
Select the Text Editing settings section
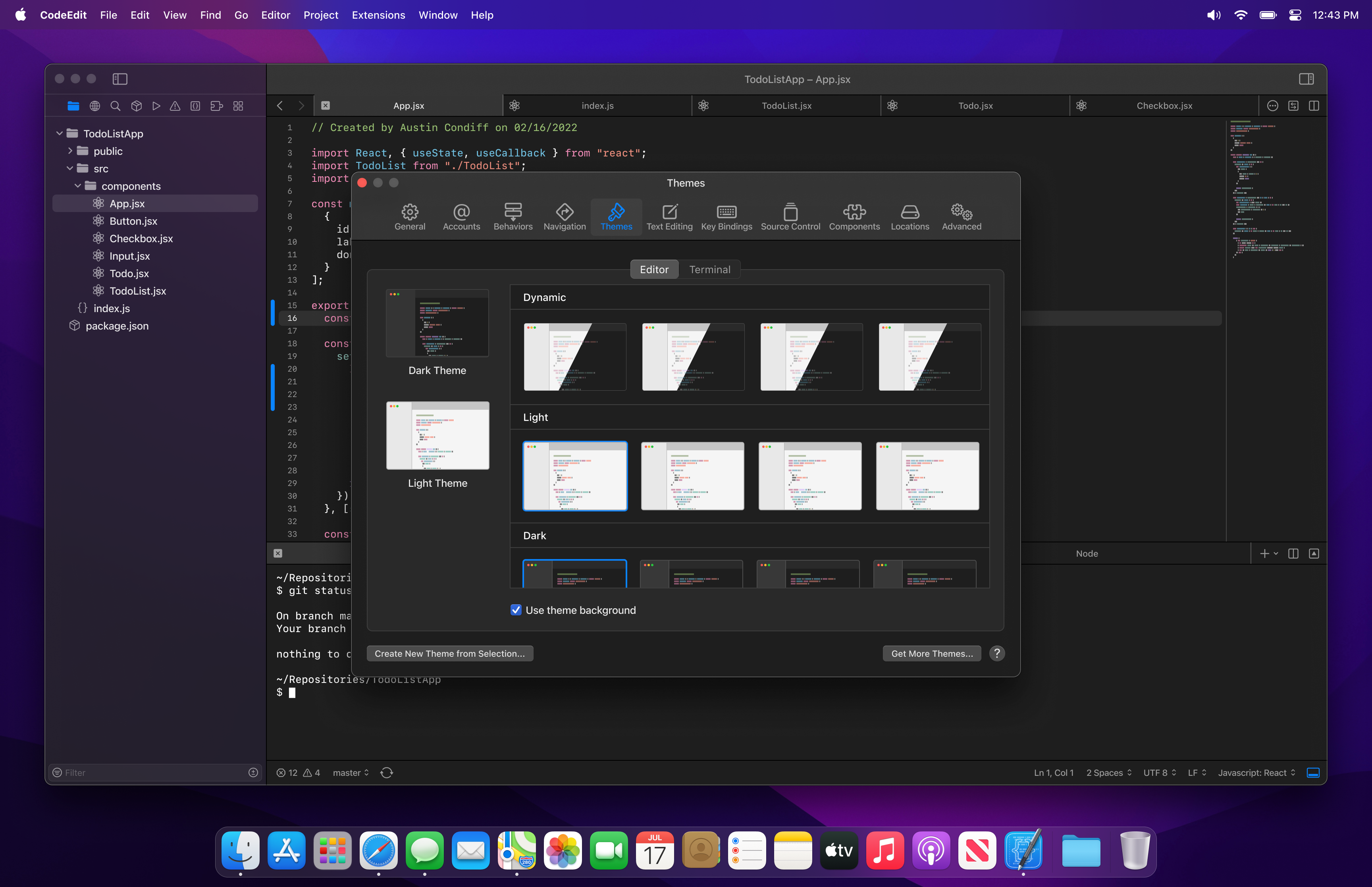click(x=669, y=217)
